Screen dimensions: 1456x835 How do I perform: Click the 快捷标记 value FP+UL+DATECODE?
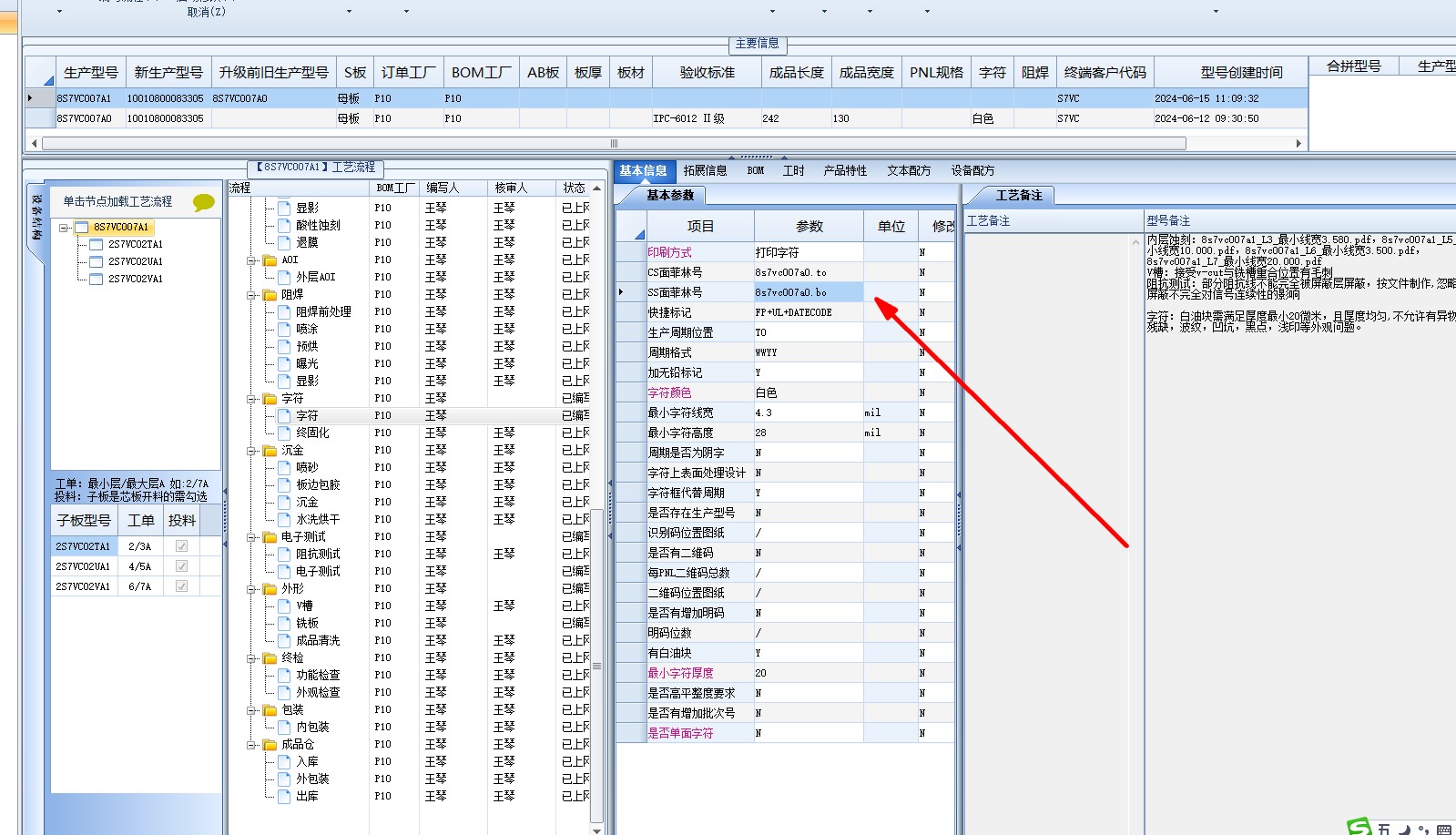click(809, 312)
